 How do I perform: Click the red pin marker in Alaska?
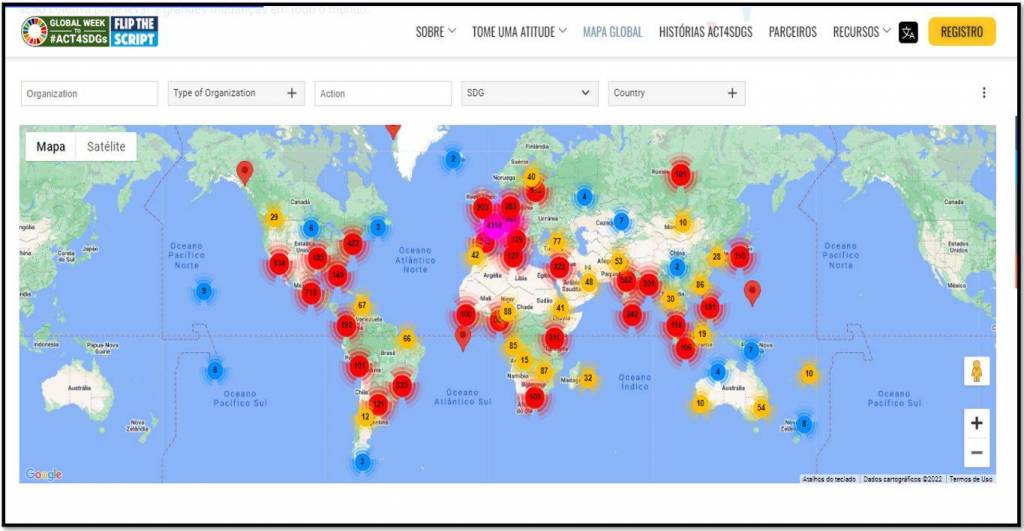tap(245, 171)
